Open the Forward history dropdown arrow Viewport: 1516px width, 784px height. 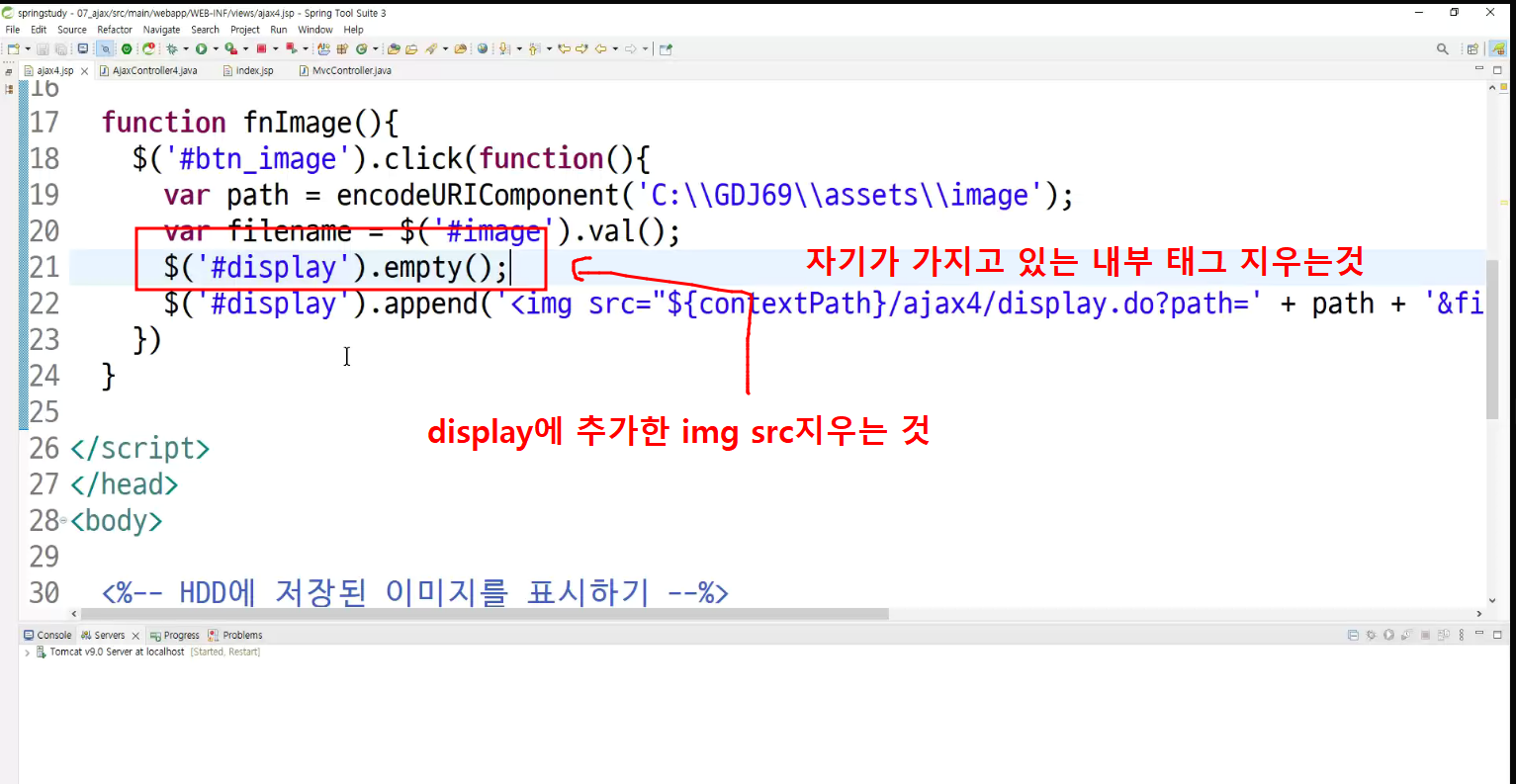click(x=646, y=48)
